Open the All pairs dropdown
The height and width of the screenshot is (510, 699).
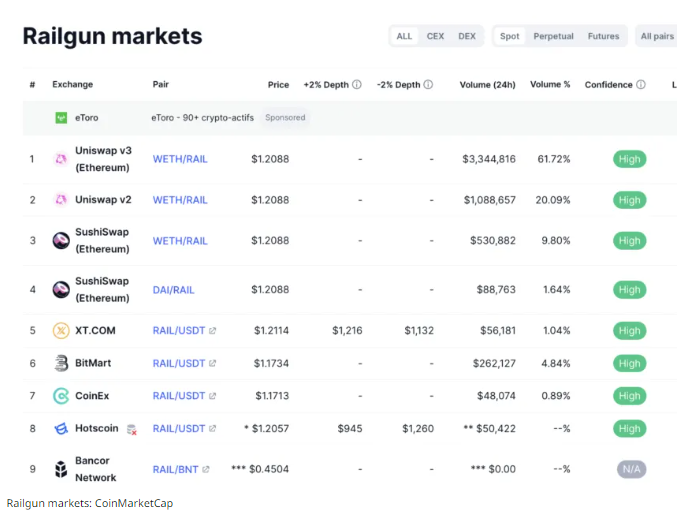(657, 36)
